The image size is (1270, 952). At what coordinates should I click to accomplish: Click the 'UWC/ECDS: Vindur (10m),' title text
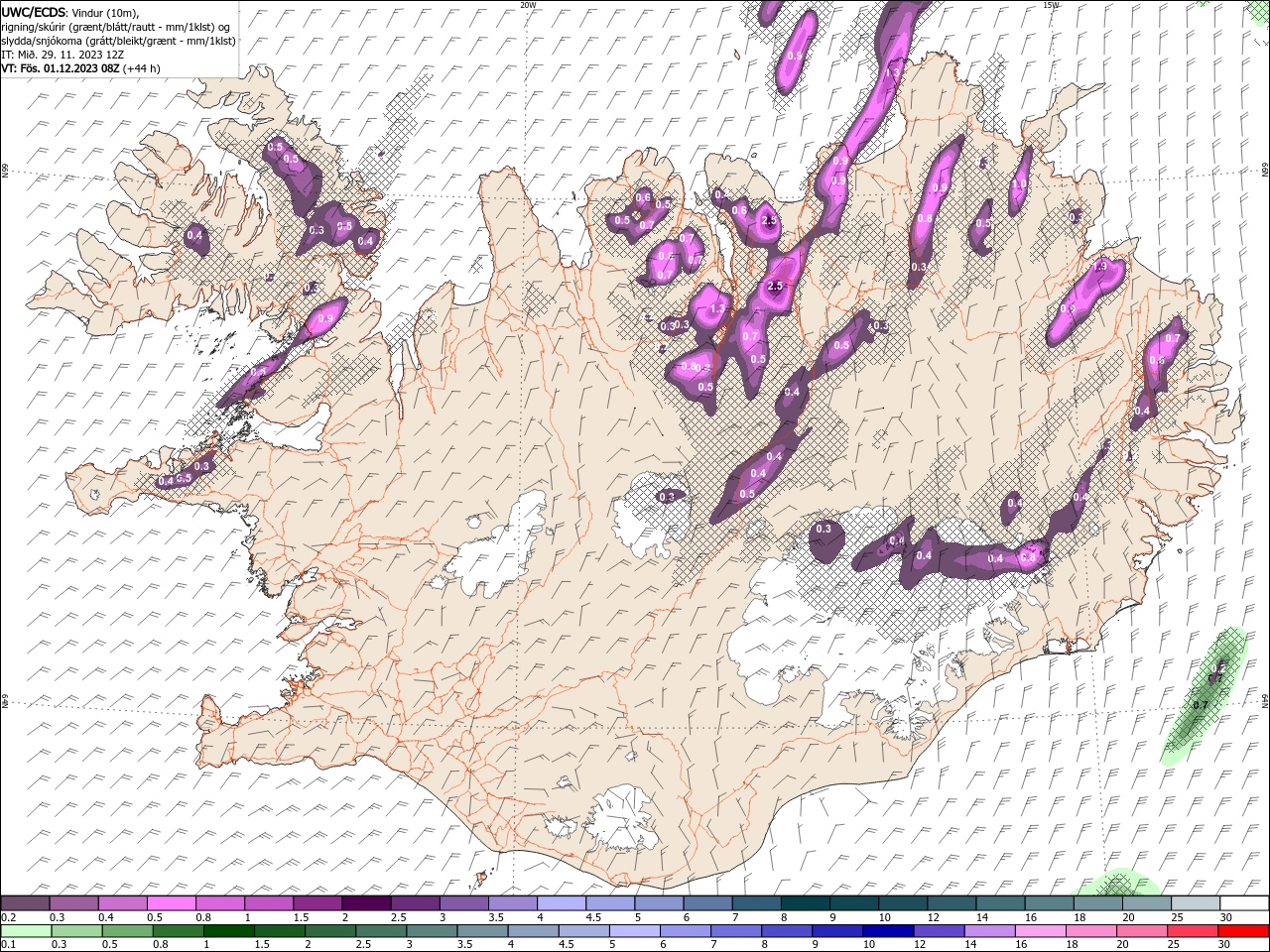click(70, 12)
